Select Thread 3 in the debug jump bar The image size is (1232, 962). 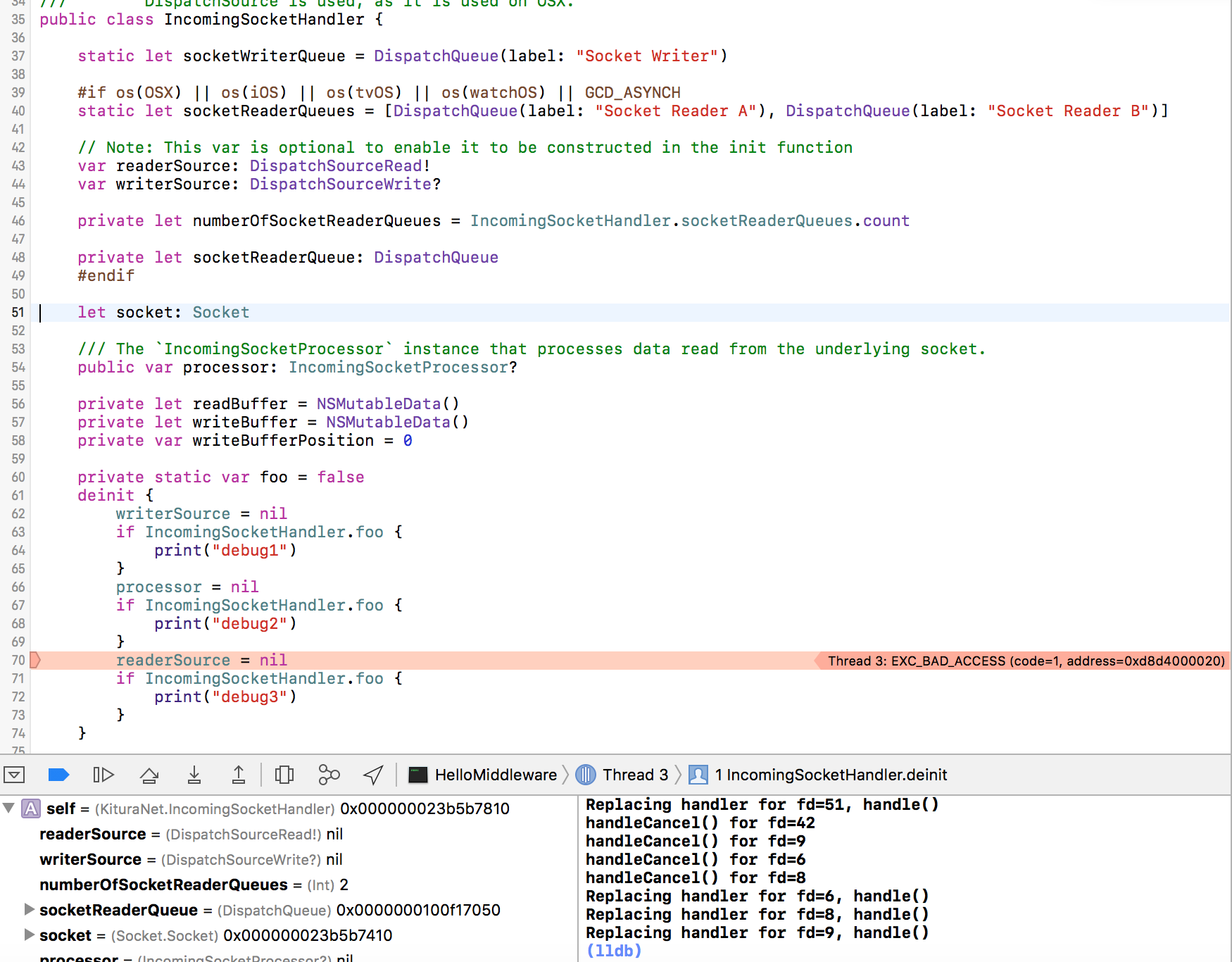click(632, 775)
